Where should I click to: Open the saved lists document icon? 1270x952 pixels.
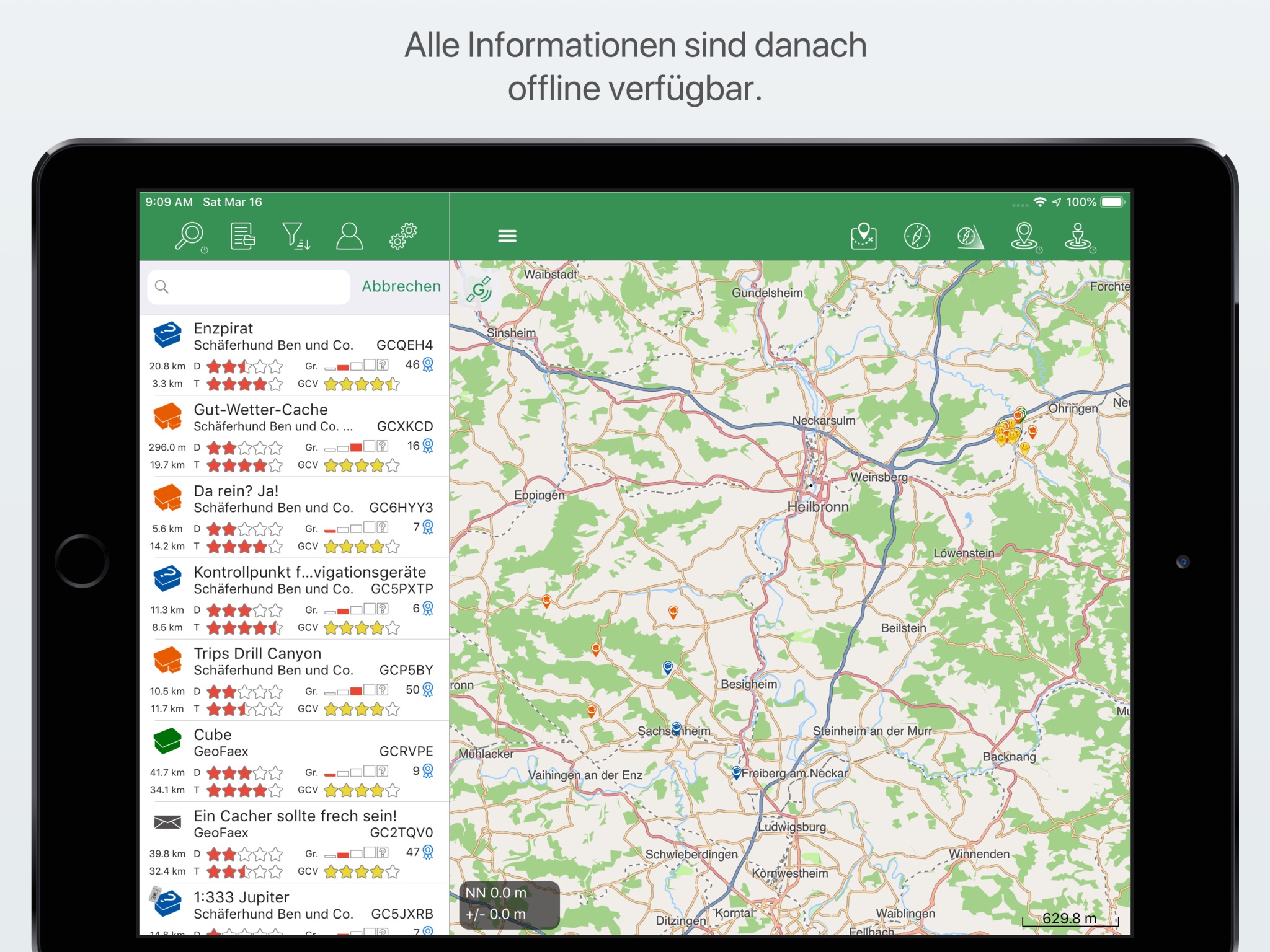(x=242, y=236)
